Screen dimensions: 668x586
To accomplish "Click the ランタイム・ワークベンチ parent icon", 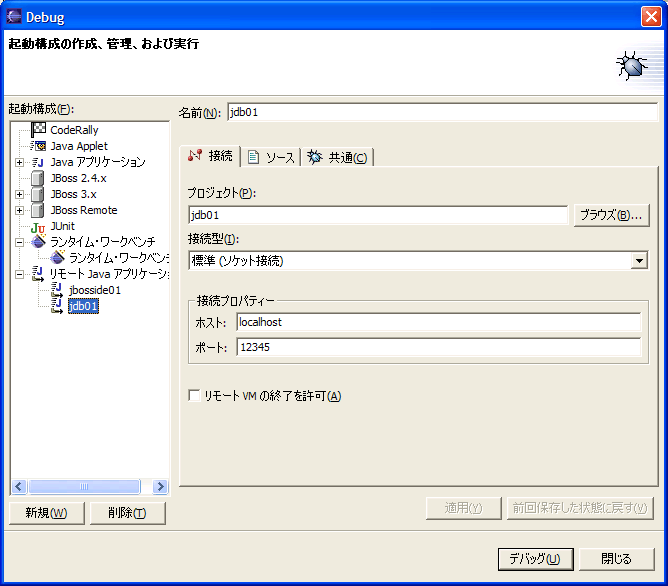I will [x=38, y=241].
